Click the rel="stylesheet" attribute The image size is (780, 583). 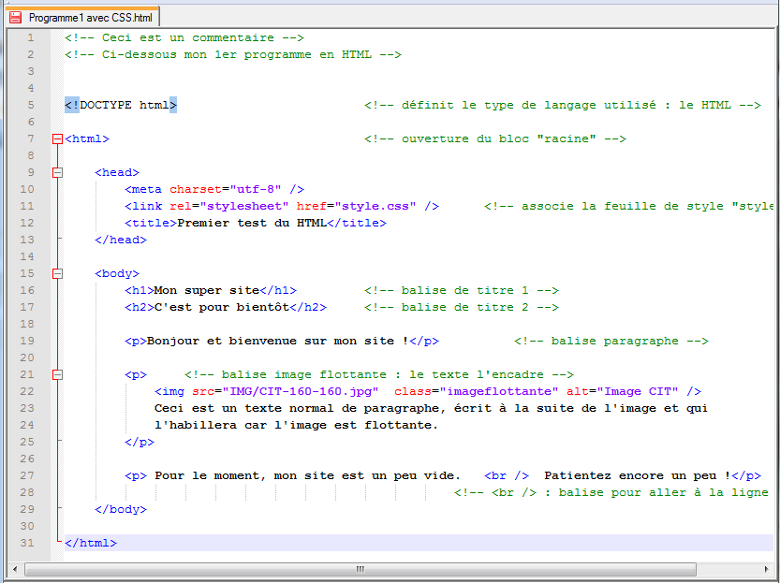coord(229,206)
